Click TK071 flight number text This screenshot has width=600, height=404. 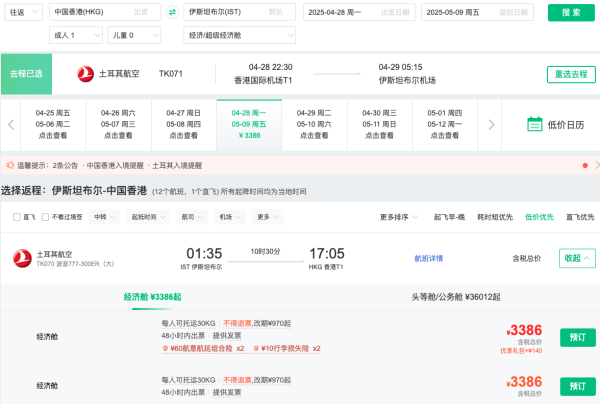click(x=171, y=74)
